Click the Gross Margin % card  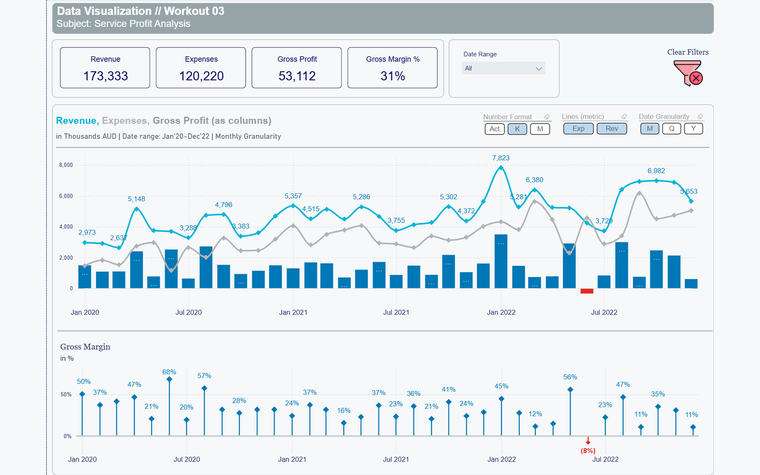393,68
